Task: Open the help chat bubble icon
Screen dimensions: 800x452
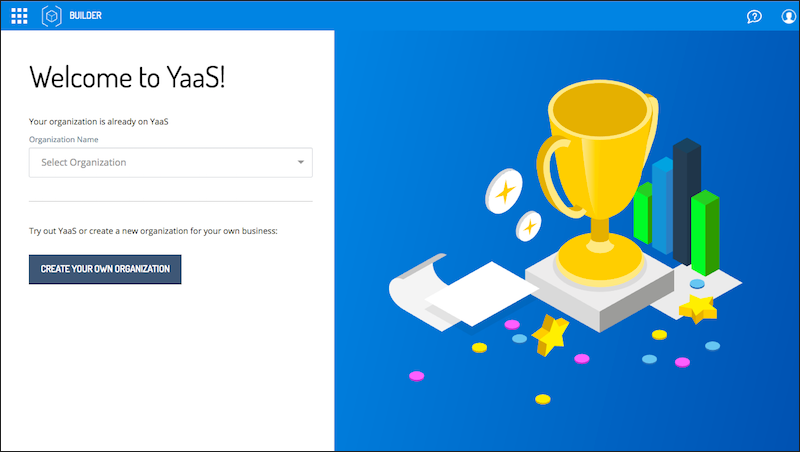Action: tap(754, 16)
